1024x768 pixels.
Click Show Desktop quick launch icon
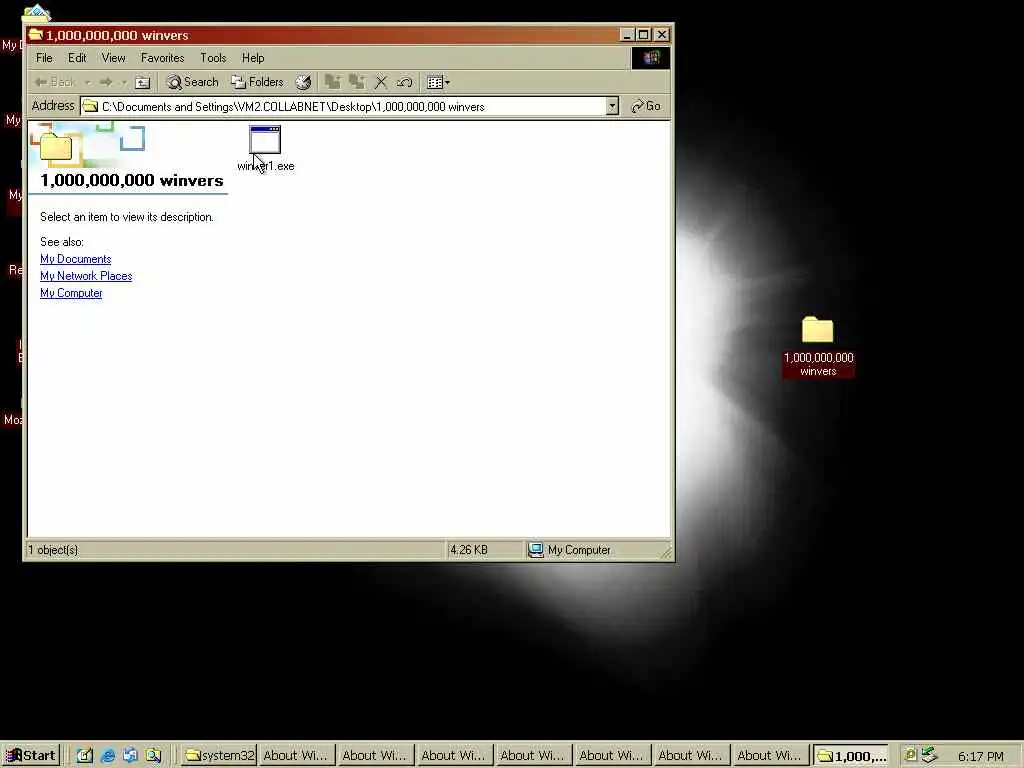[x=85, y=756]
